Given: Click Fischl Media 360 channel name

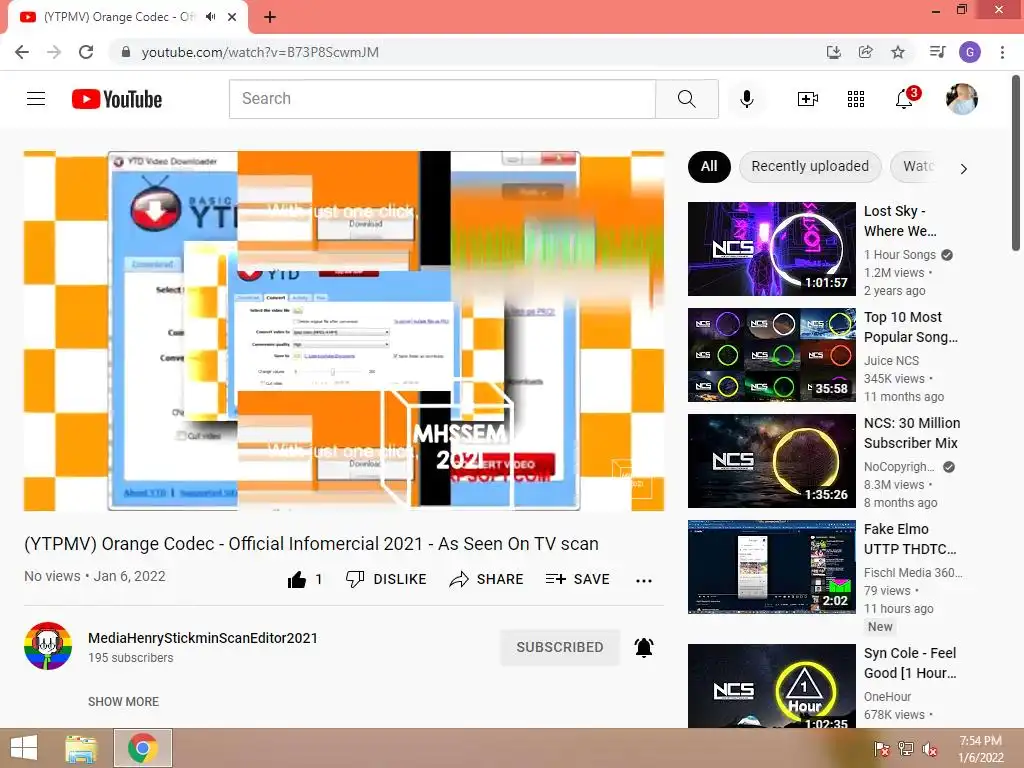Looking at the screenshot, I should 913,573.
